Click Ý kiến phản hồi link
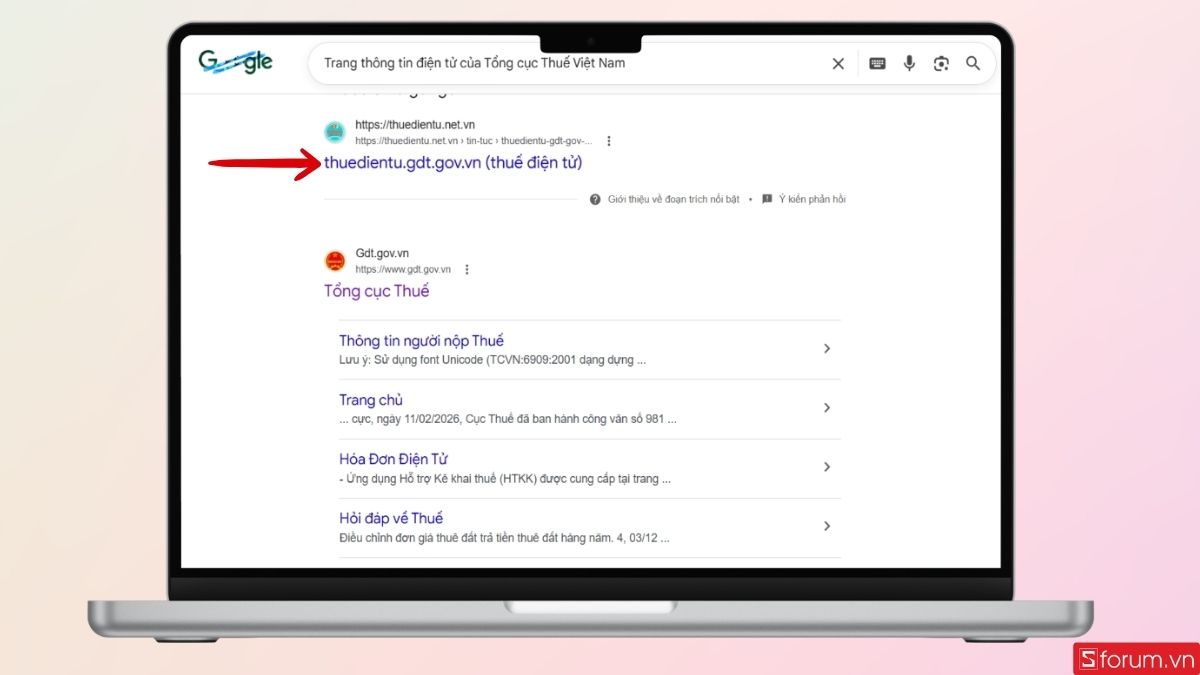Screen dimensions: 1200x675 (812, 199)
